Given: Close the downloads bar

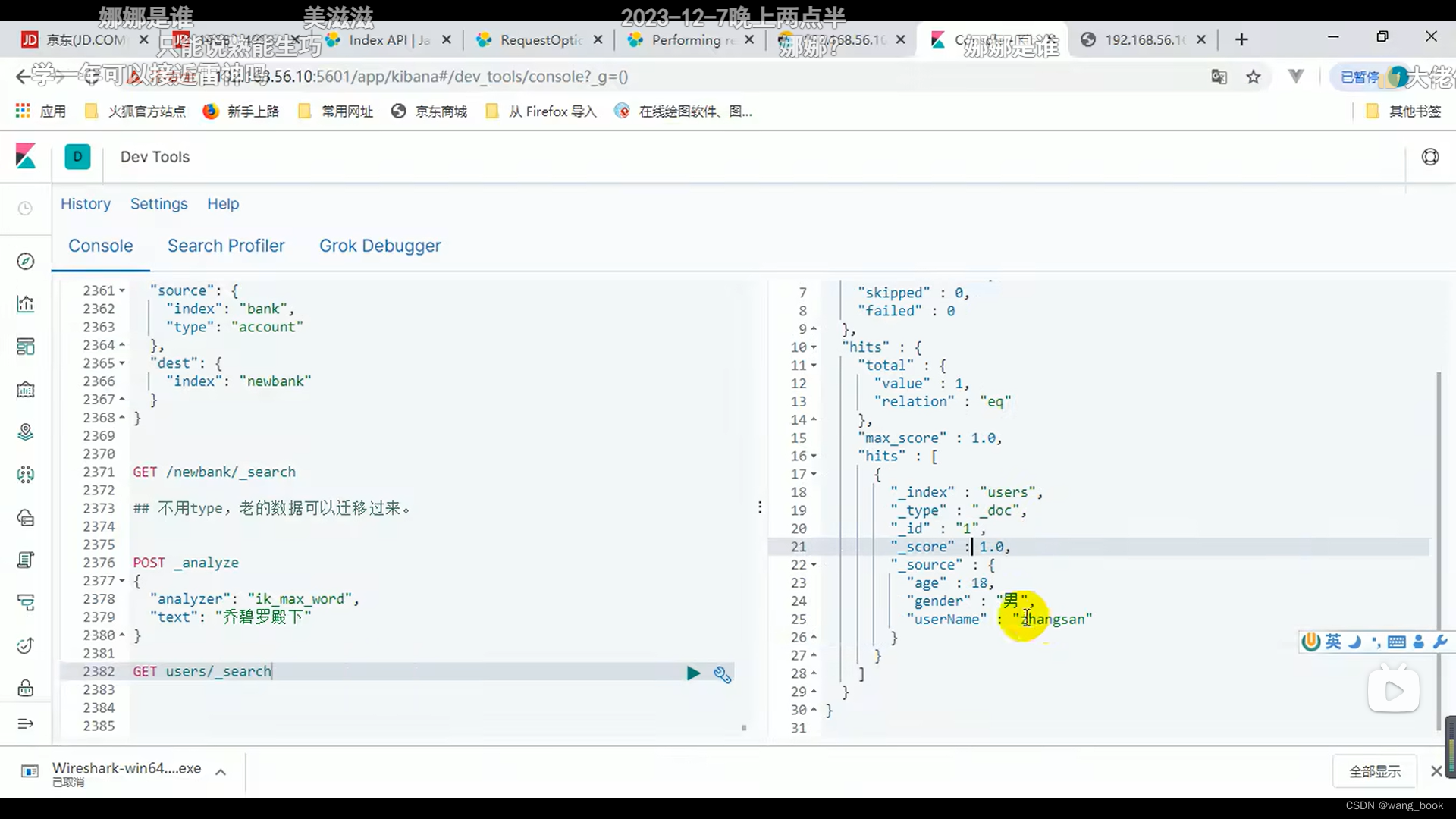Looking at the screenshot, I should [1436, 771].
